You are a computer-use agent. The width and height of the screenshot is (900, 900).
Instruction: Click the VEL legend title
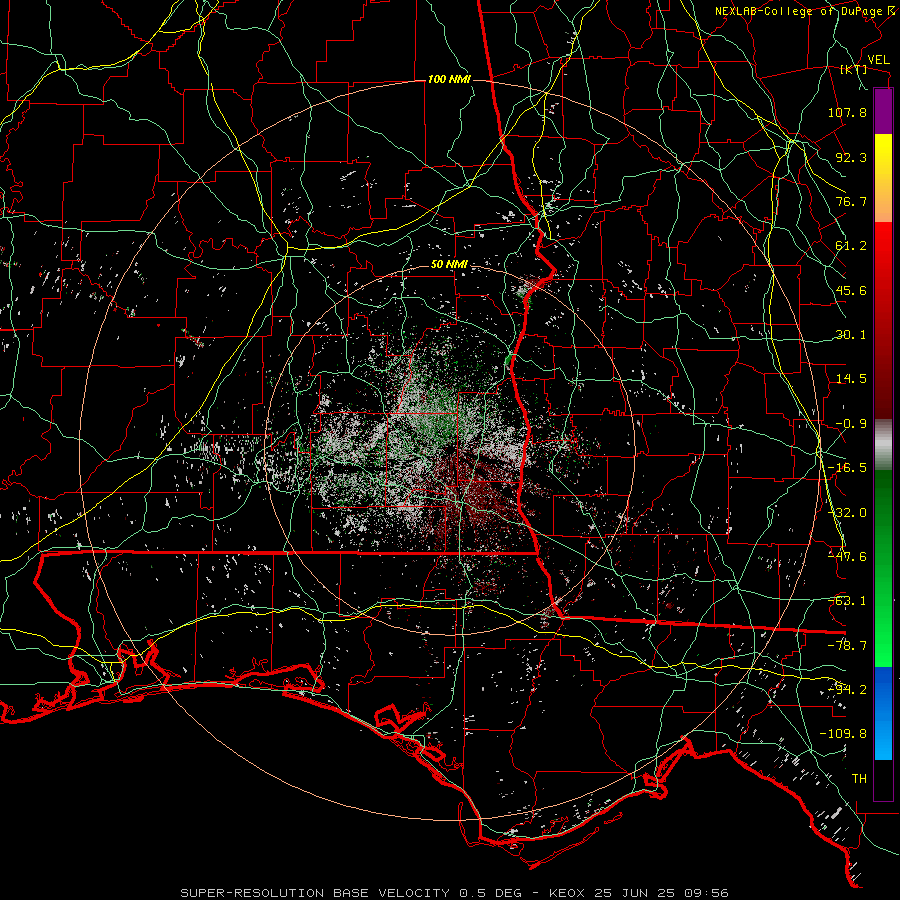879,60
